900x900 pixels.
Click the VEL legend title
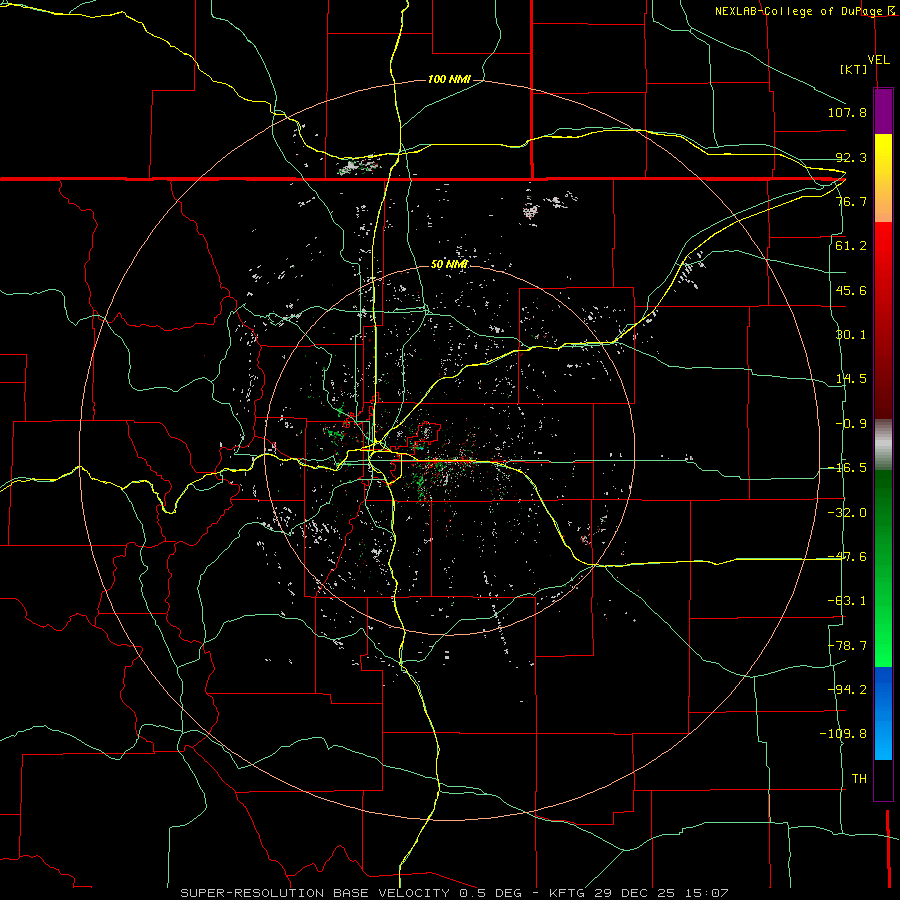pos(878,60)
